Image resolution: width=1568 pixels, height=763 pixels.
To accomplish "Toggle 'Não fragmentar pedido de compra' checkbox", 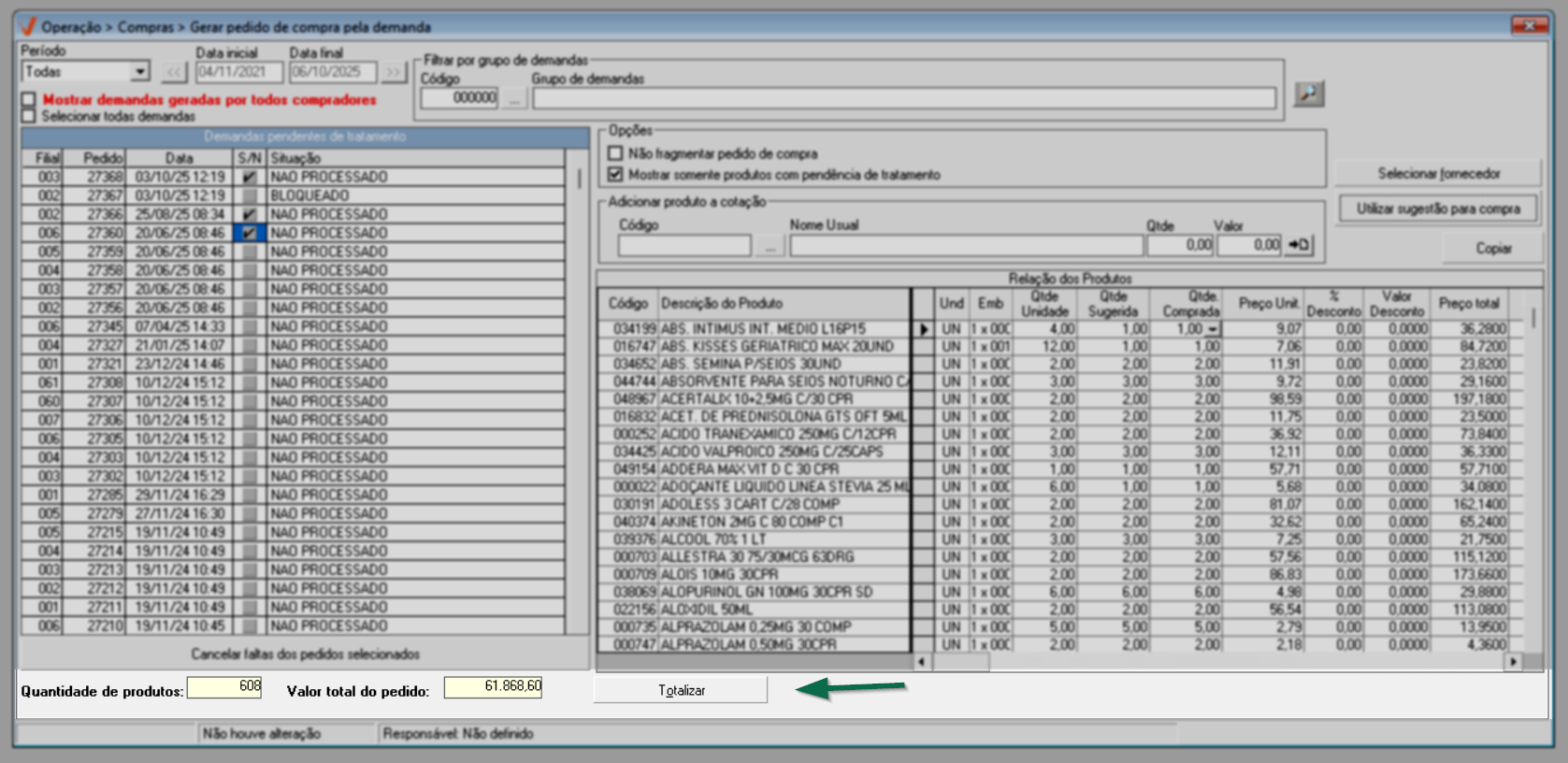I will pyautogui.click(x=615, y=153).
